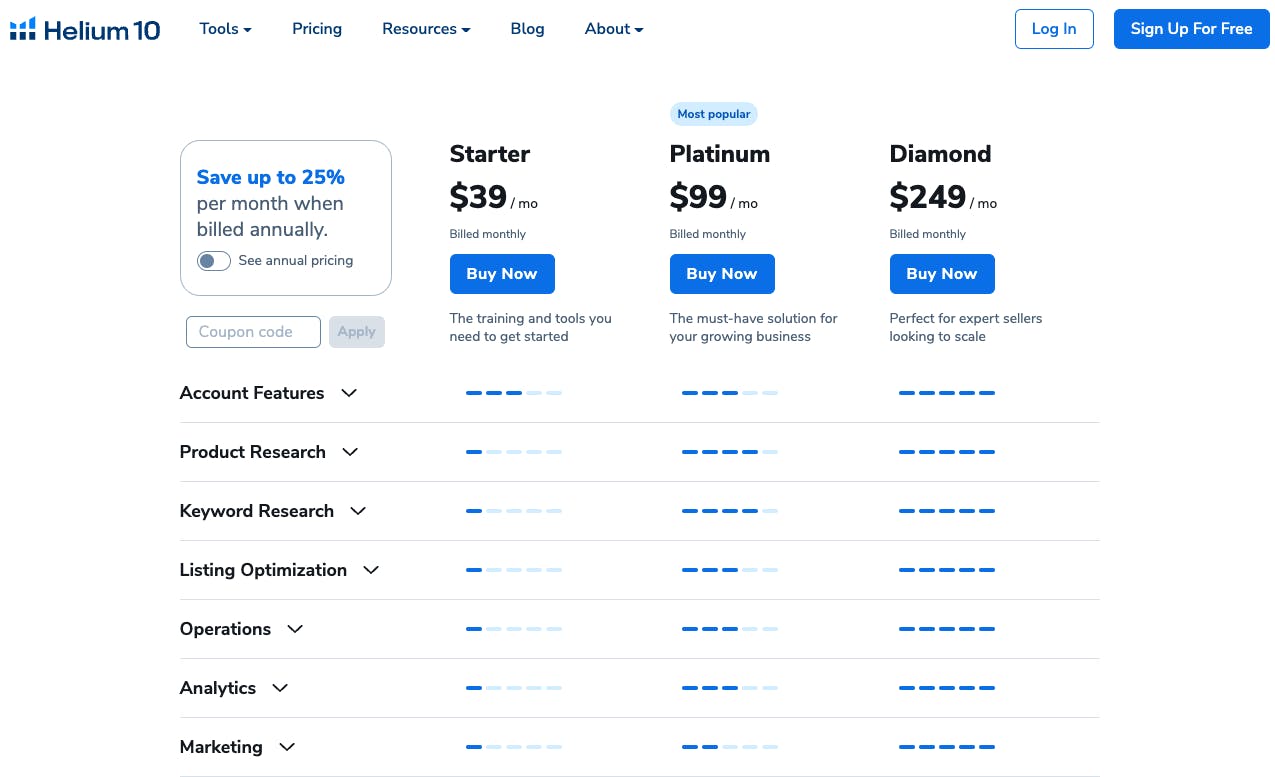Expand the Operations section chevron
1275x777 pixels.
point(295,629)
